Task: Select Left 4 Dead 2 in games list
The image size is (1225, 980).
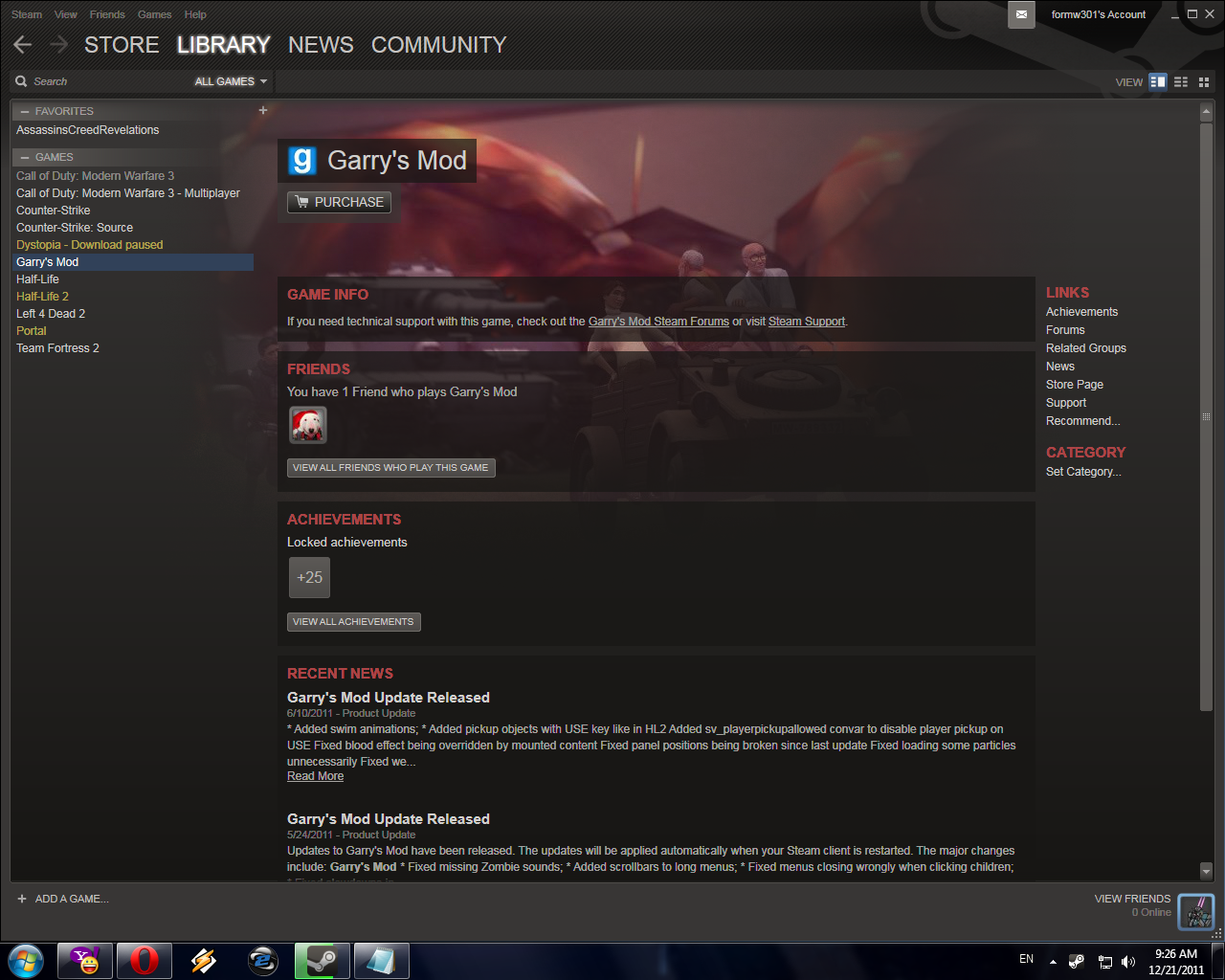Action: tap(132, 314)
